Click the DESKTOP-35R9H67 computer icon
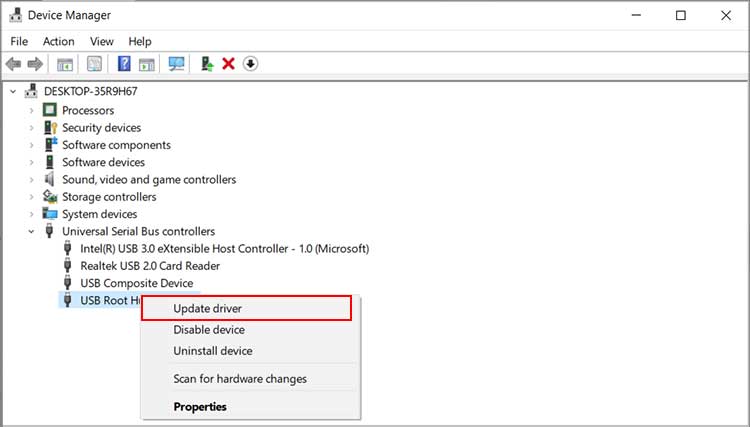The height and width of the screenshot is (427, 750). pyautogui.click(x=31, y=91)
